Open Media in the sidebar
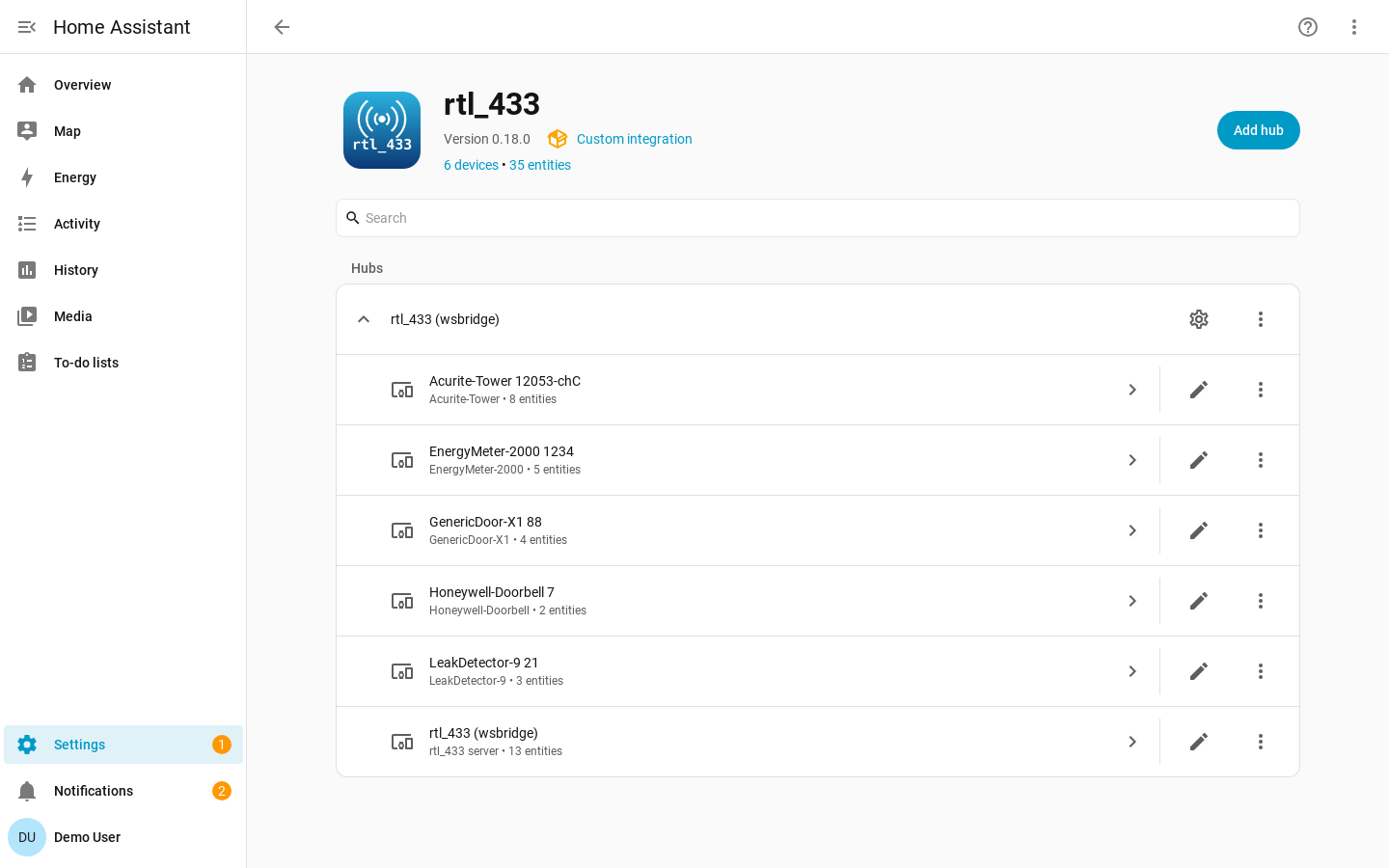The height and width of the screenshot is (868, 1389). coord(123,316)
